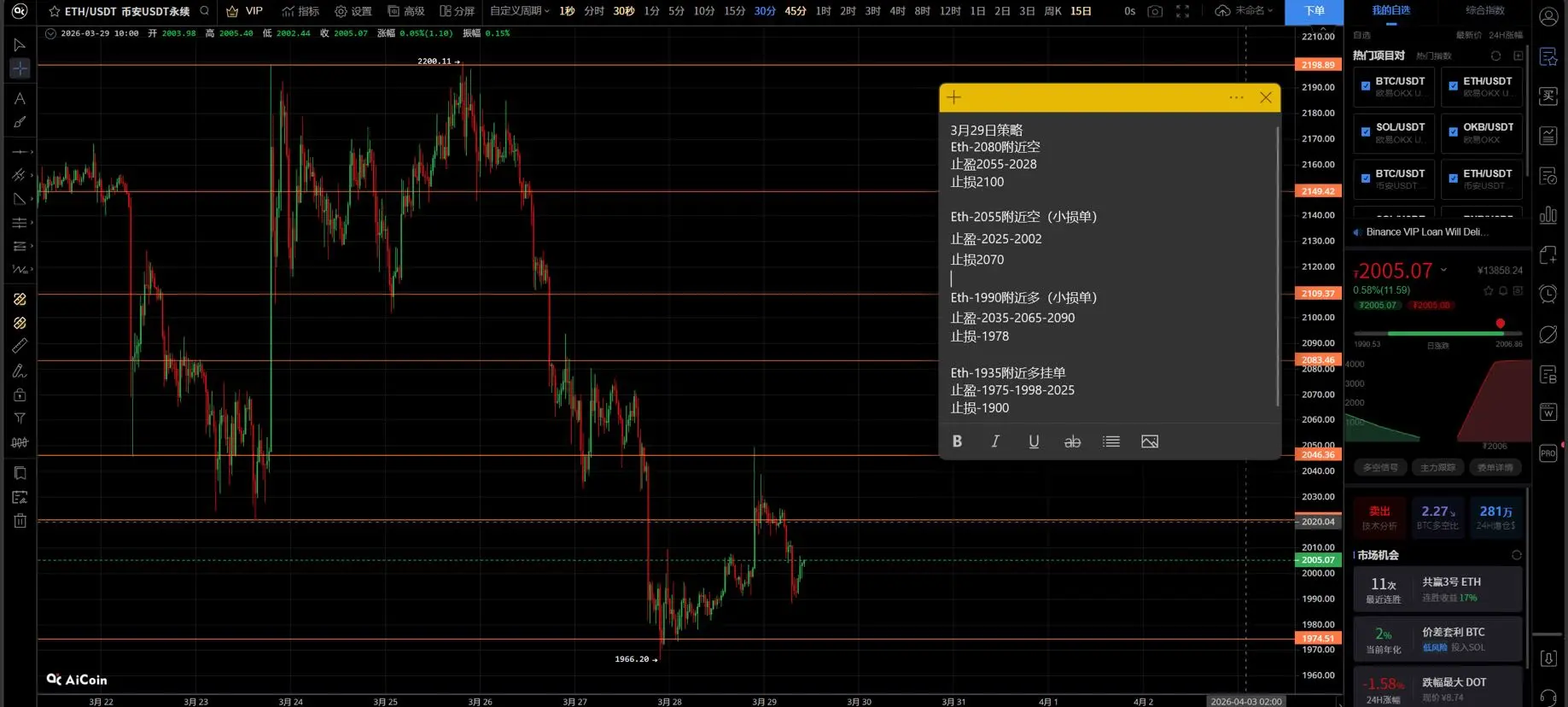The image size is (1568, 707).
Task: Open the chart settings button
Action: [x=353, y=11]
